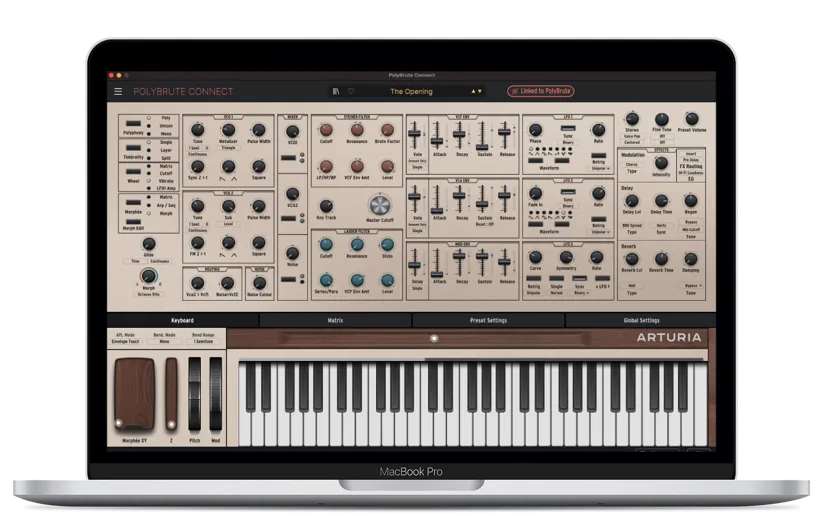Click the Mod wheel

pyautogui.click(x=216, y=394)
